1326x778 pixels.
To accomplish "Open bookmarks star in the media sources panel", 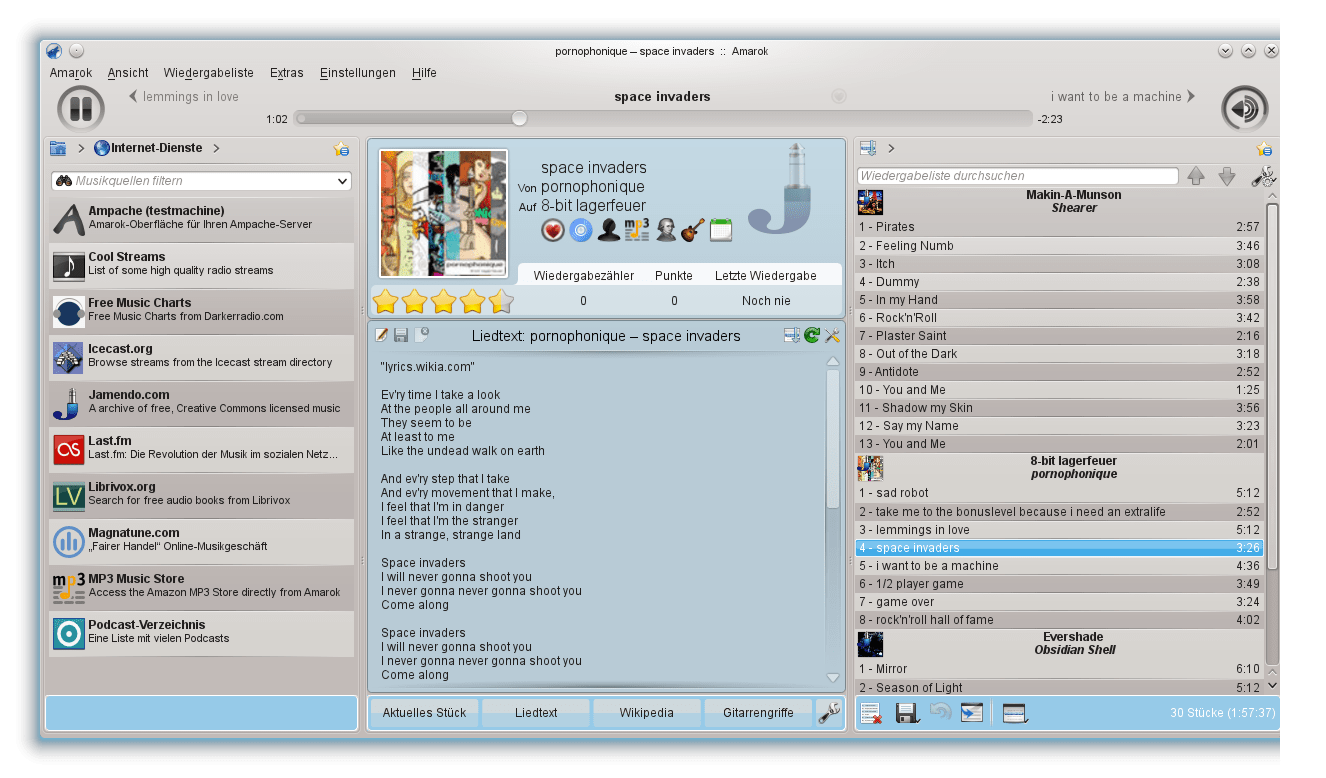I will tap(341, 149).
